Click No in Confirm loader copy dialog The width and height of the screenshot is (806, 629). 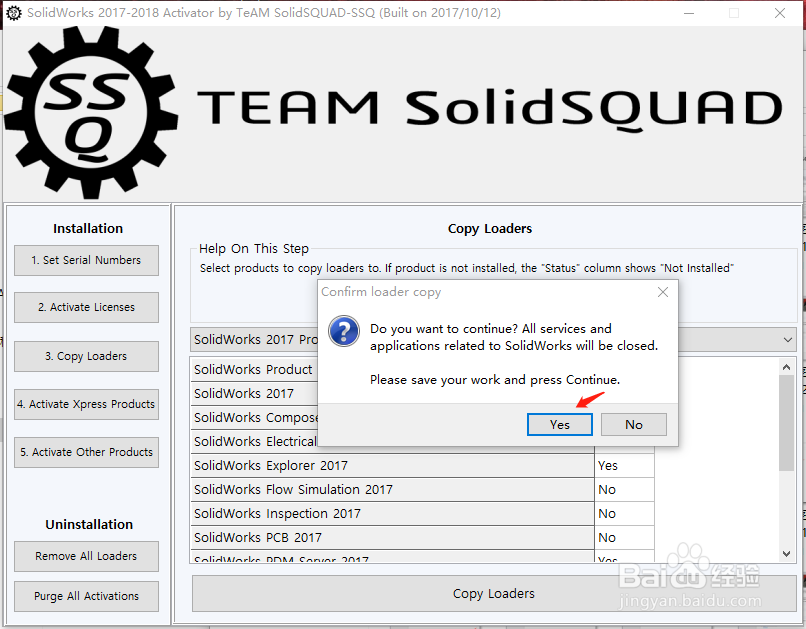634,424
